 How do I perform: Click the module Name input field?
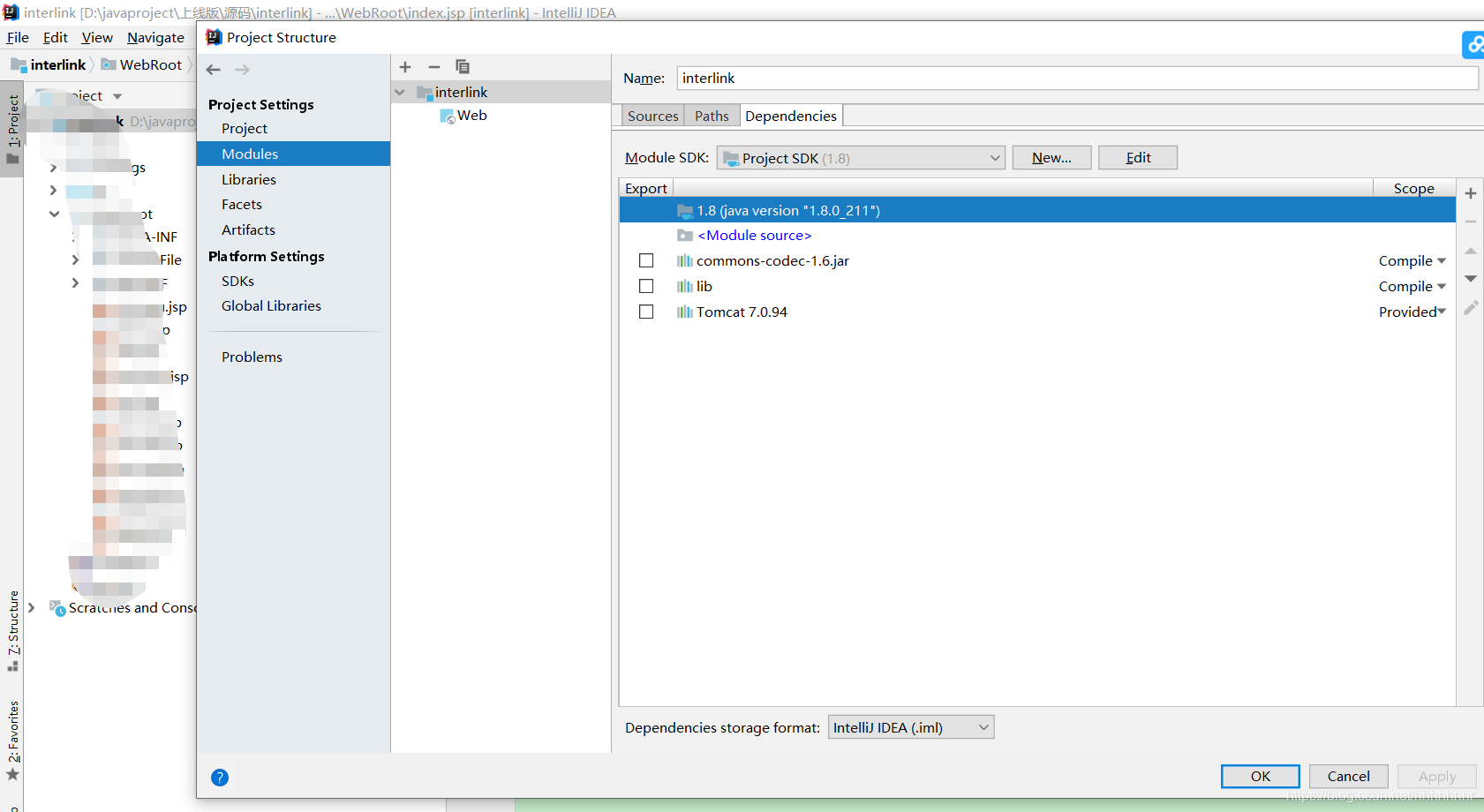pyautogui.click(x=1077, y=78)
